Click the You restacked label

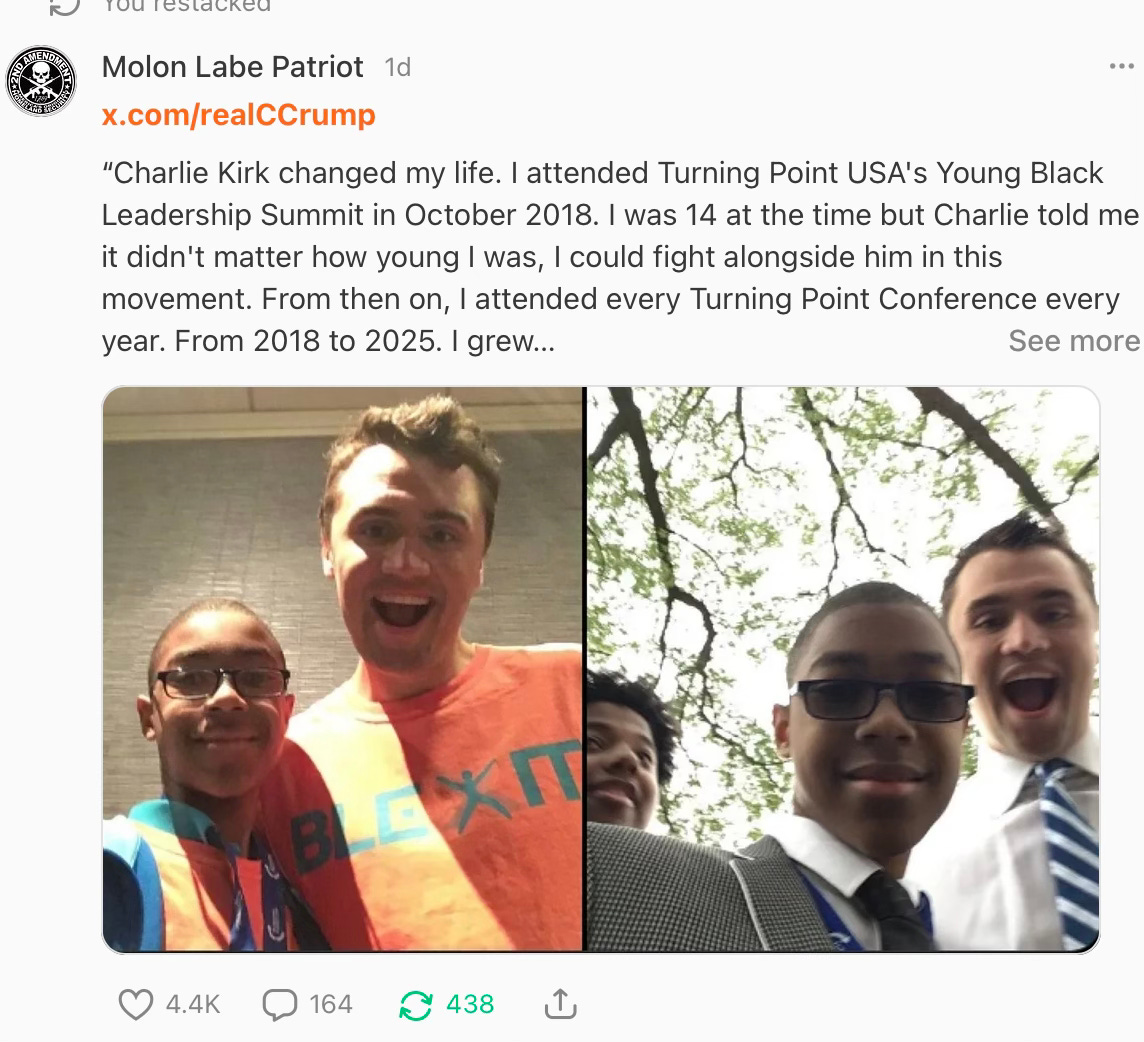[187, 6]
